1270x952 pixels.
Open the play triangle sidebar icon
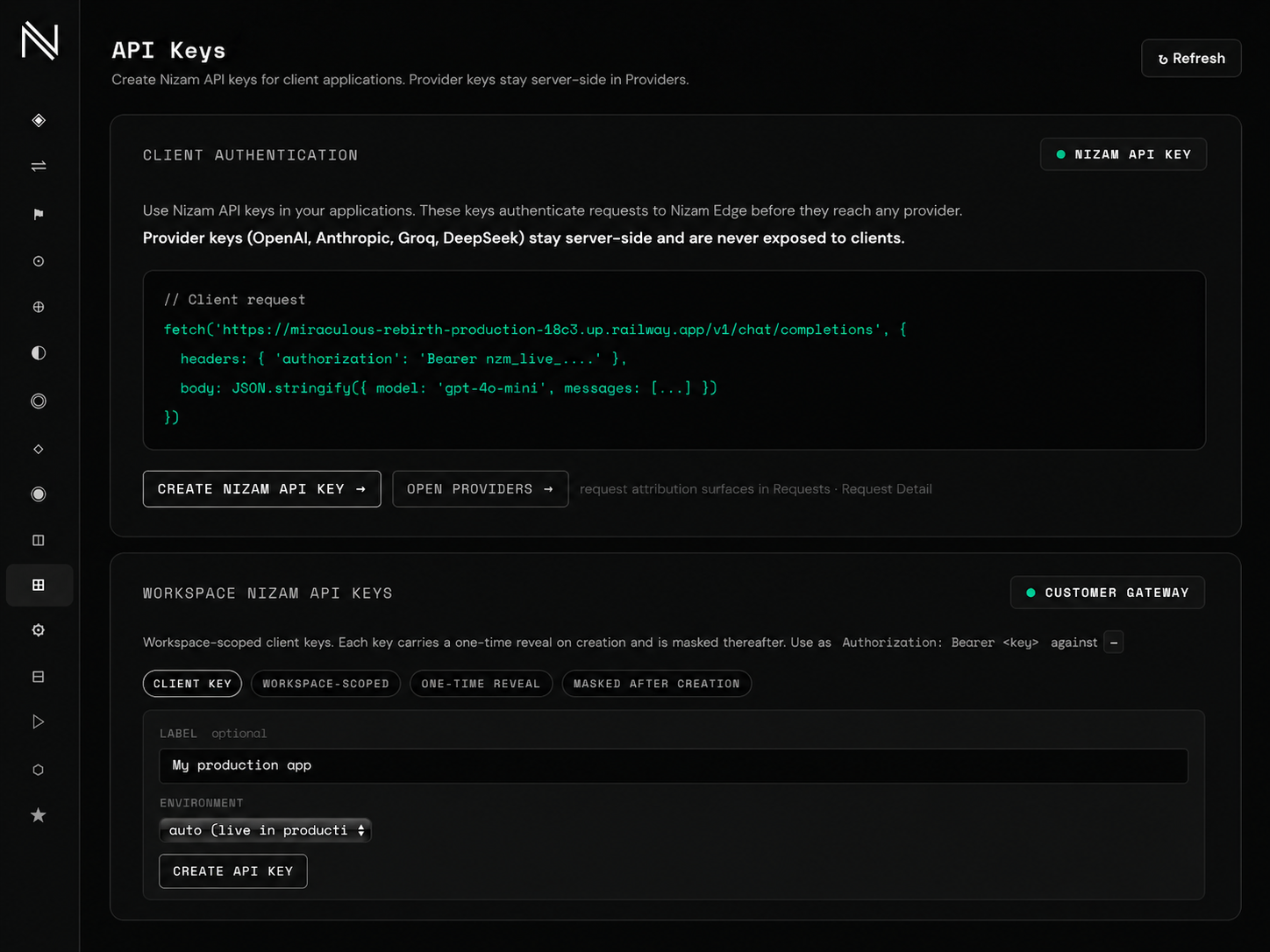(39, 721)
